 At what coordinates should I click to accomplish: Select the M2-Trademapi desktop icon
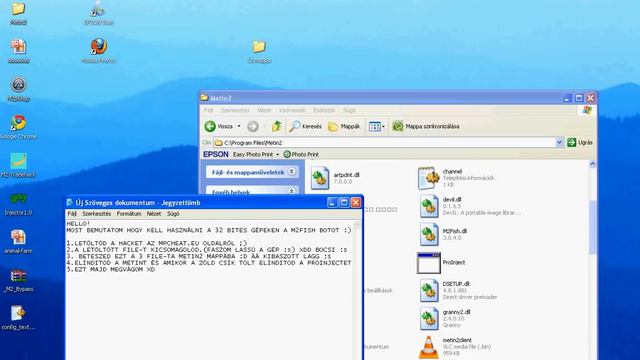(18, 165)
